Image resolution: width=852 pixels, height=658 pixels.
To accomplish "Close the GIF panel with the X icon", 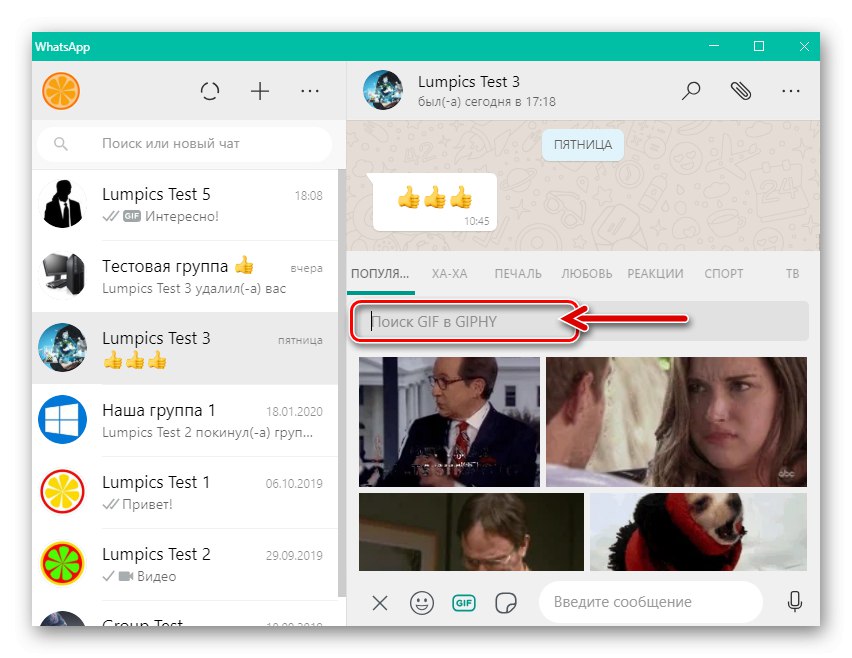I will pyautogui.click(x=379, y=602).
